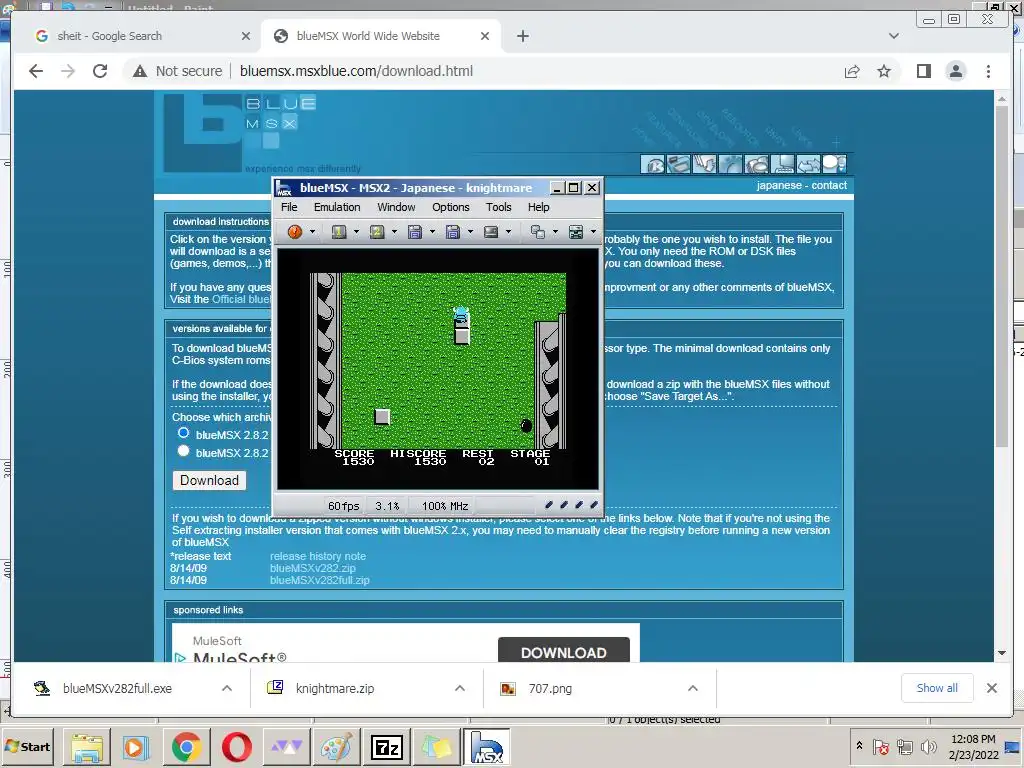Viewport: 1024px width, 768px height.
Task: Click the computer site navigation icon
Action: (783, 164)
